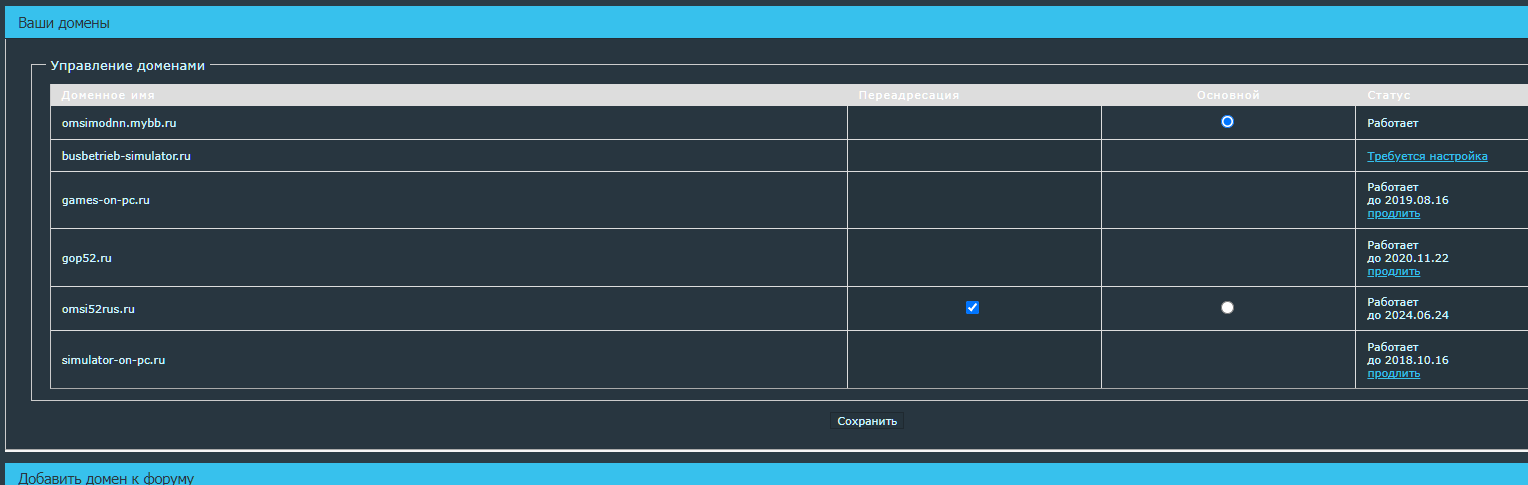The image size is (1528, 485).
Task: Click продлить link for gop52.ru
Action: coord(1393,271)
